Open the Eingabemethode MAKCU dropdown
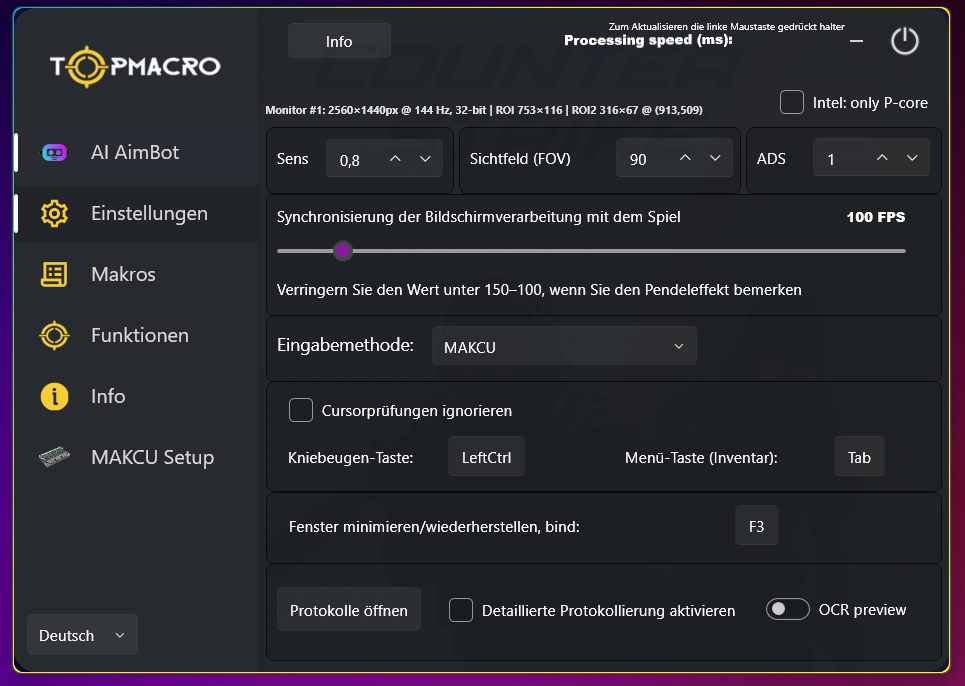 pyautogui.click(x=564, y=346)
